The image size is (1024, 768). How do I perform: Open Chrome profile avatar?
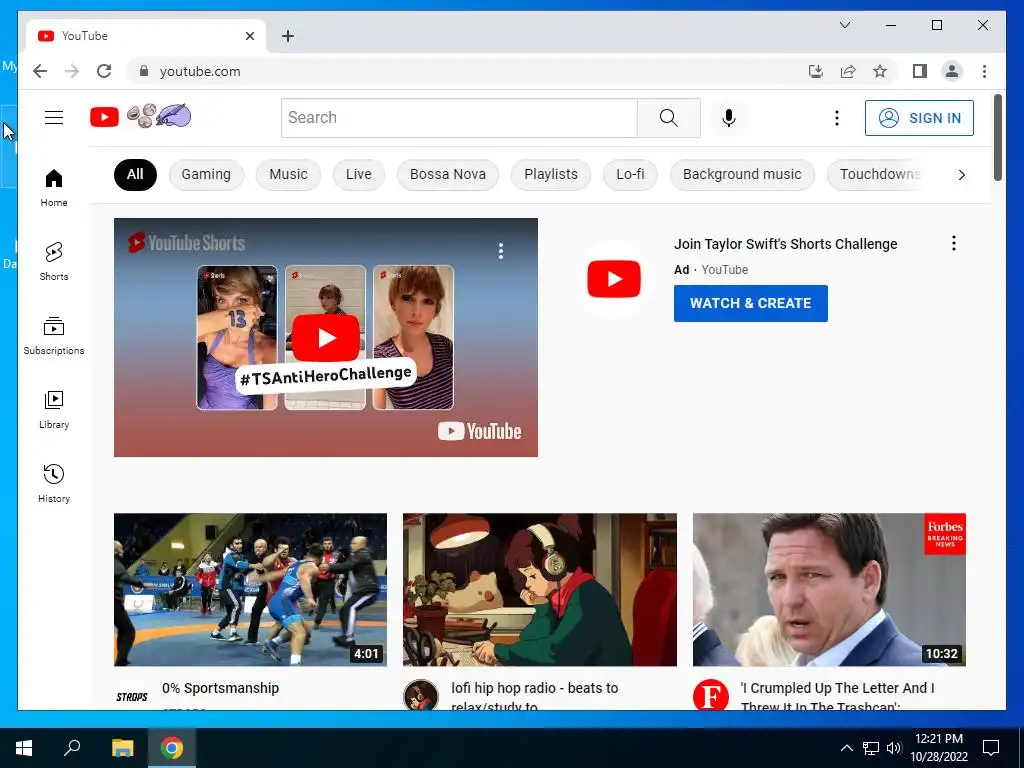pyautogui.click(x=952, y=71)
